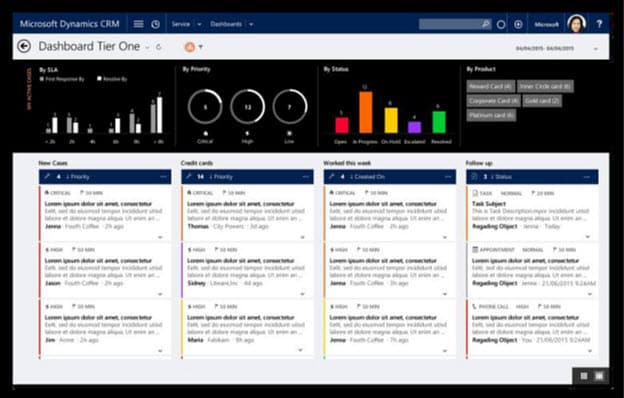Switch to stream view icon at bottom right

tap(599, 376)
